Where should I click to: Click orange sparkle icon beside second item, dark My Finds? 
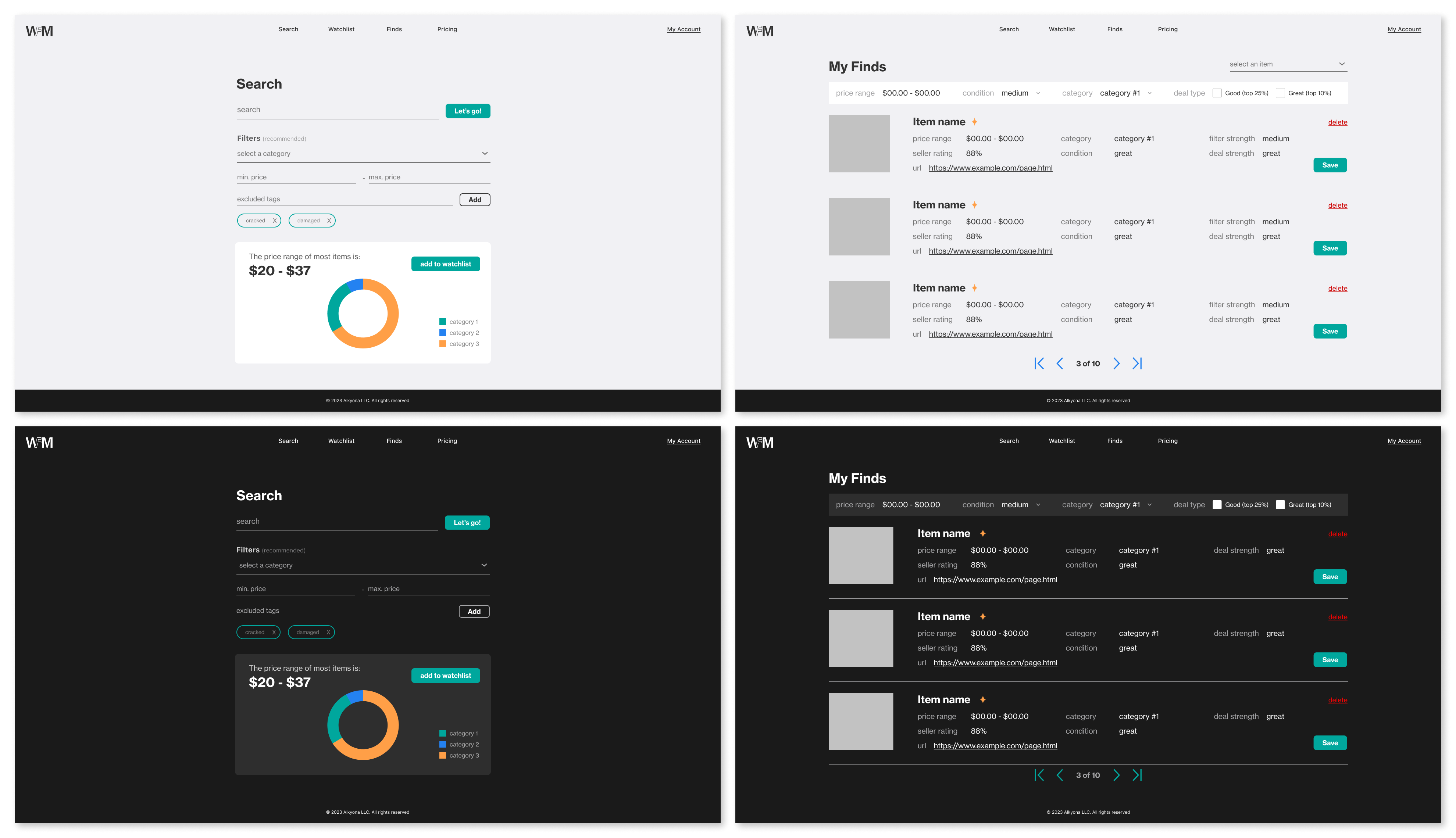point(983,616)
